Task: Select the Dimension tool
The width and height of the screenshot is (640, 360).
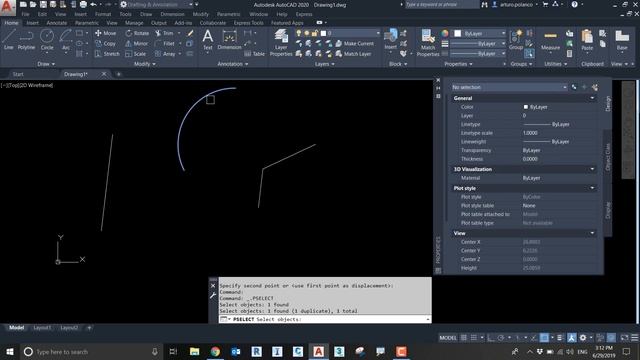Action: [x=229, y=40]
